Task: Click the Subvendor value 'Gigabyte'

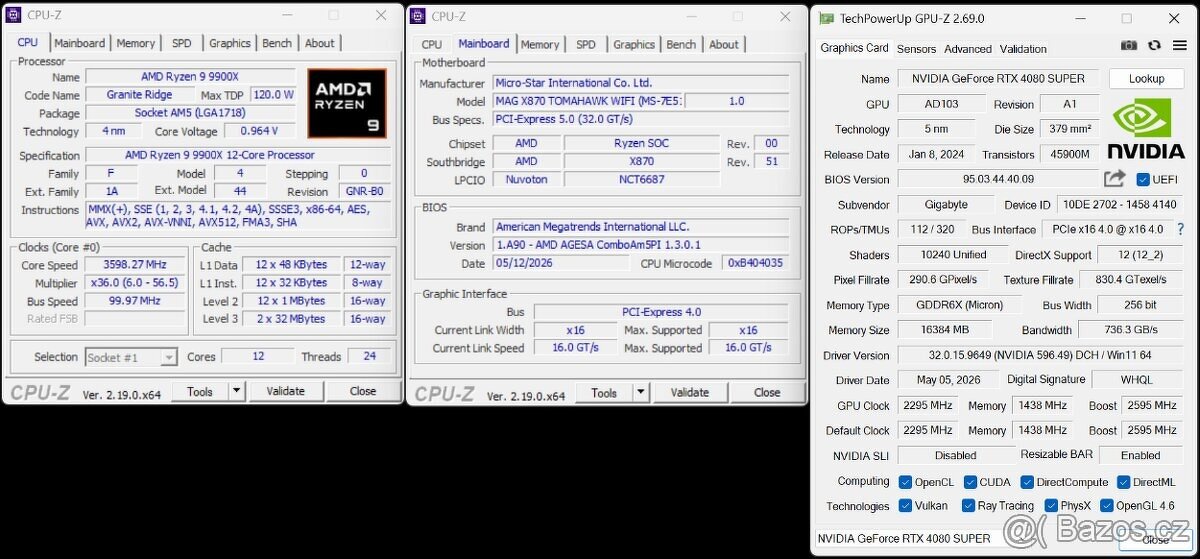Action: [x=946, y=205]
